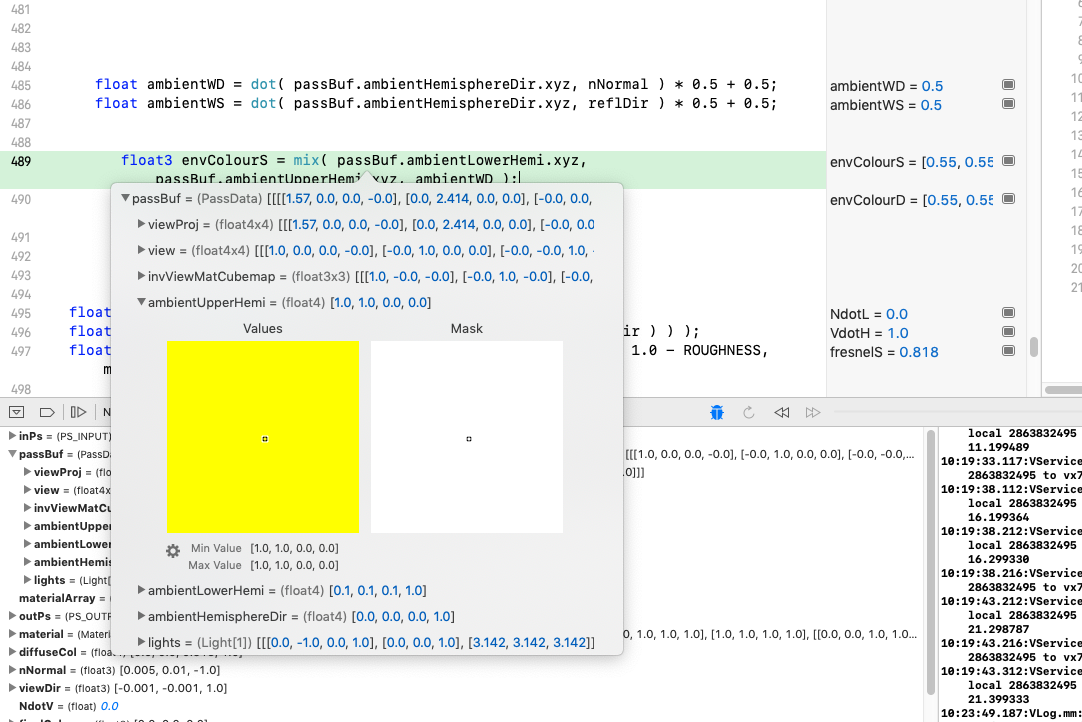Select envColourS value in the sidebar
This screenshot has height=722, width=1082.
tap(911, 162)
